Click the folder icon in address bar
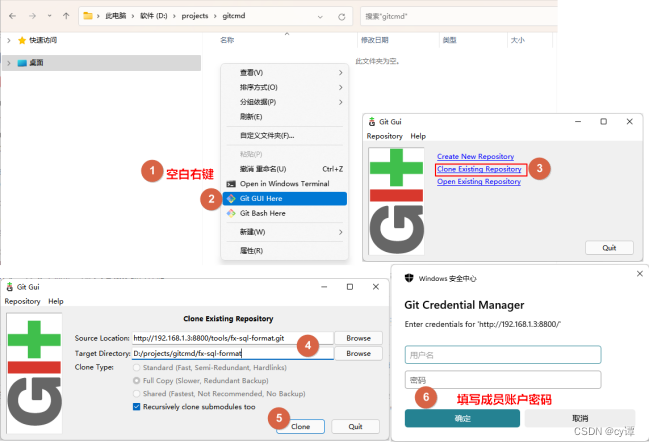Screen dimensions: 650x446 pyautogui.click(x=88, y=16)
